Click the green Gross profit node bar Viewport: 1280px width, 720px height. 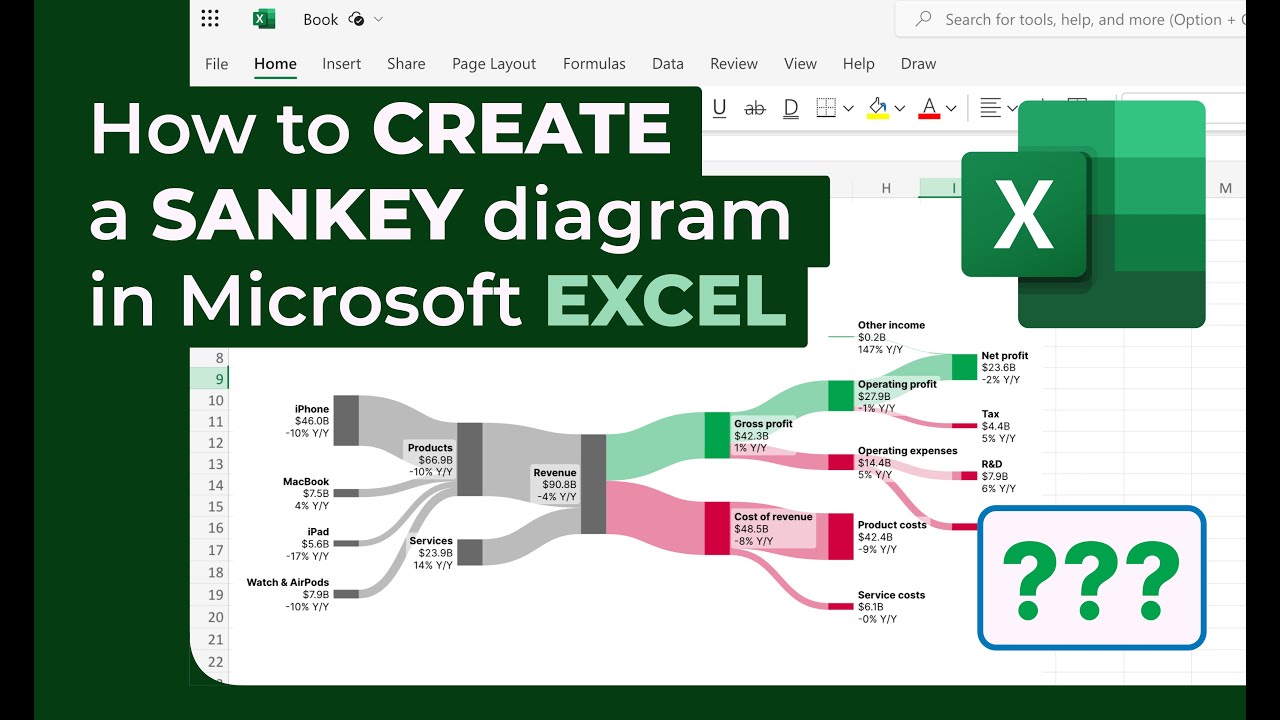[x=717, y=435]
